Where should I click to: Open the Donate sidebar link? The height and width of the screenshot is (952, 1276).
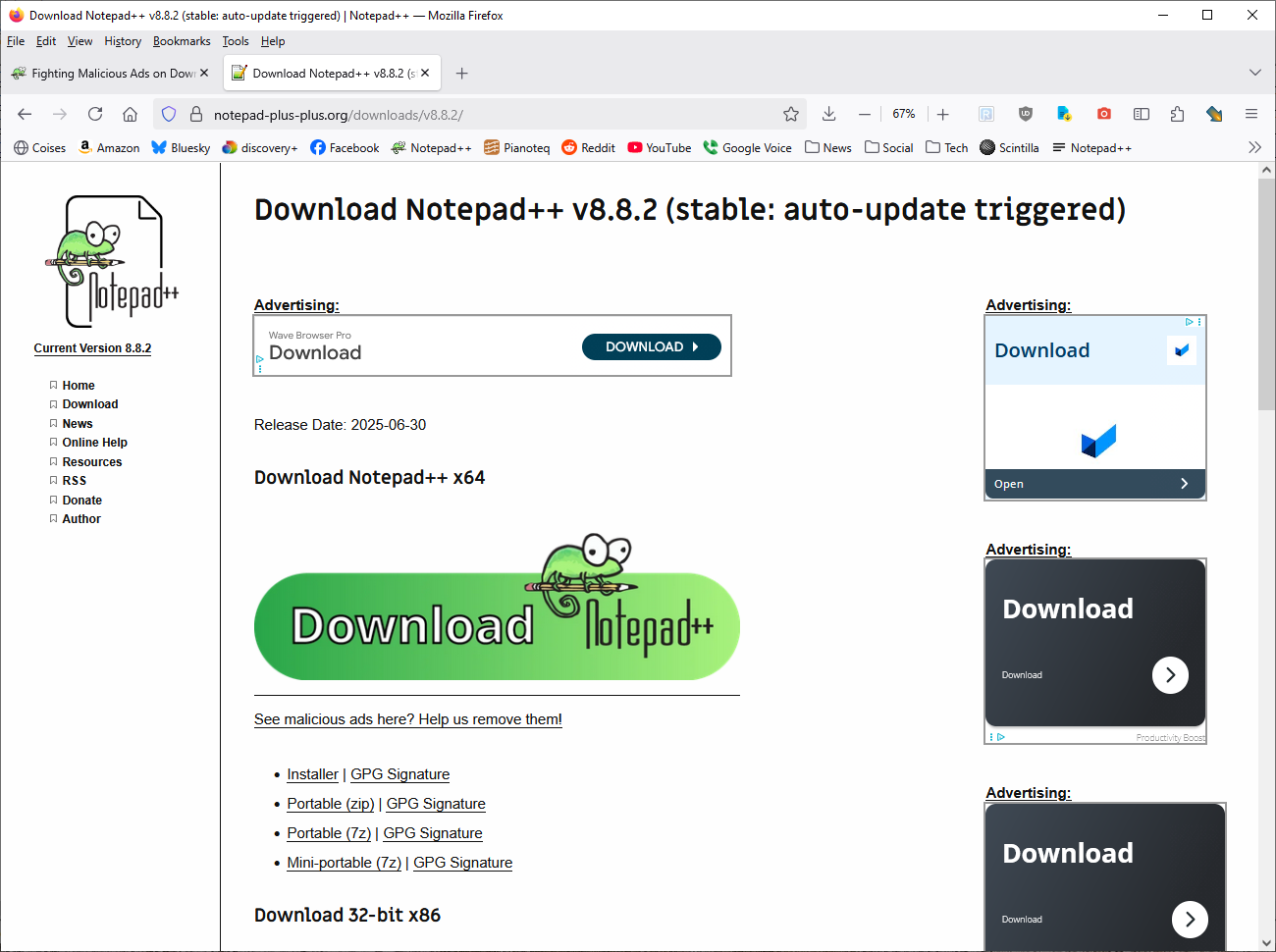pos(82,501)
